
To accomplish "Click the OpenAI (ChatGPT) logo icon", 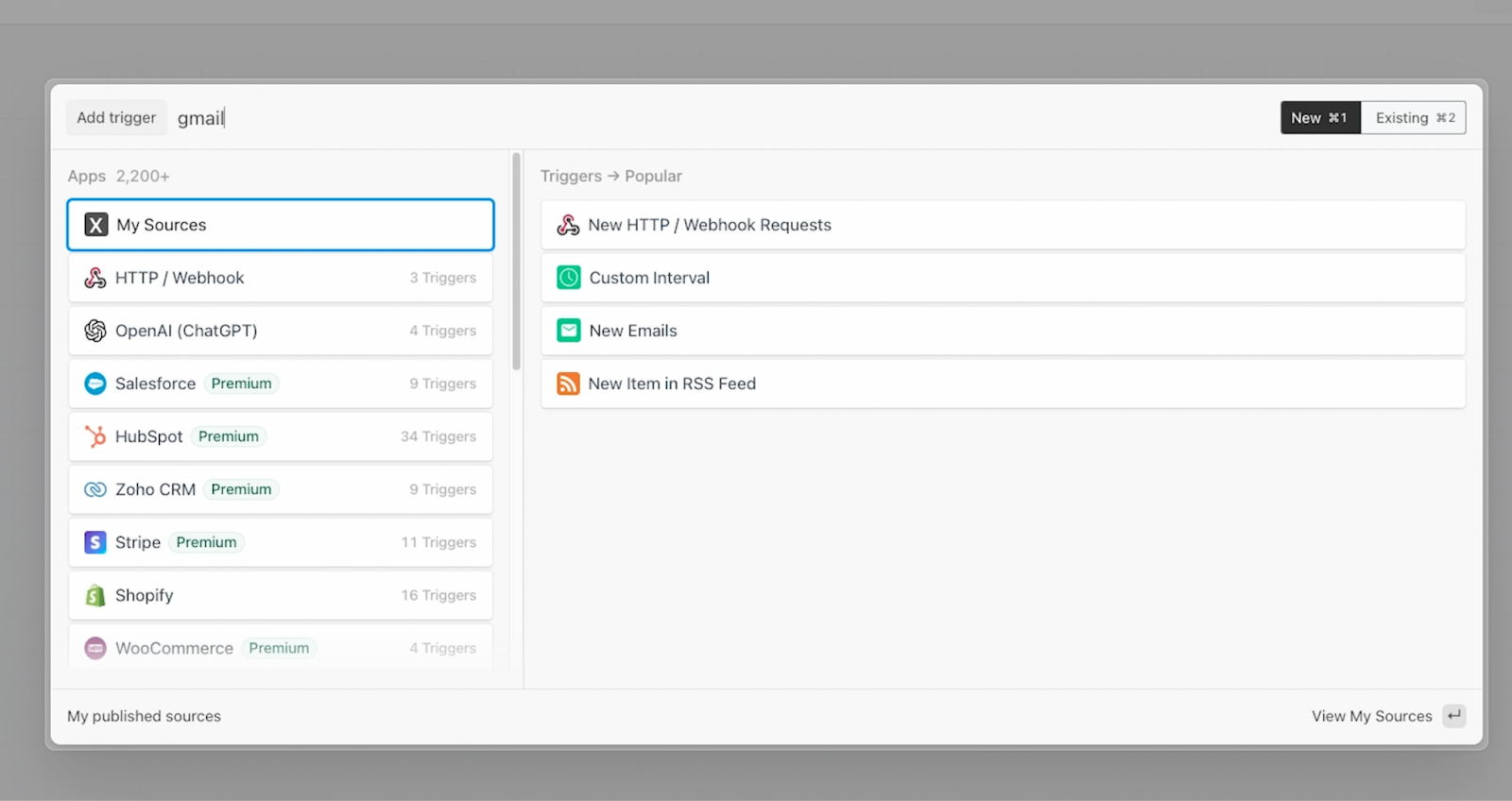I will click(95, 331).
